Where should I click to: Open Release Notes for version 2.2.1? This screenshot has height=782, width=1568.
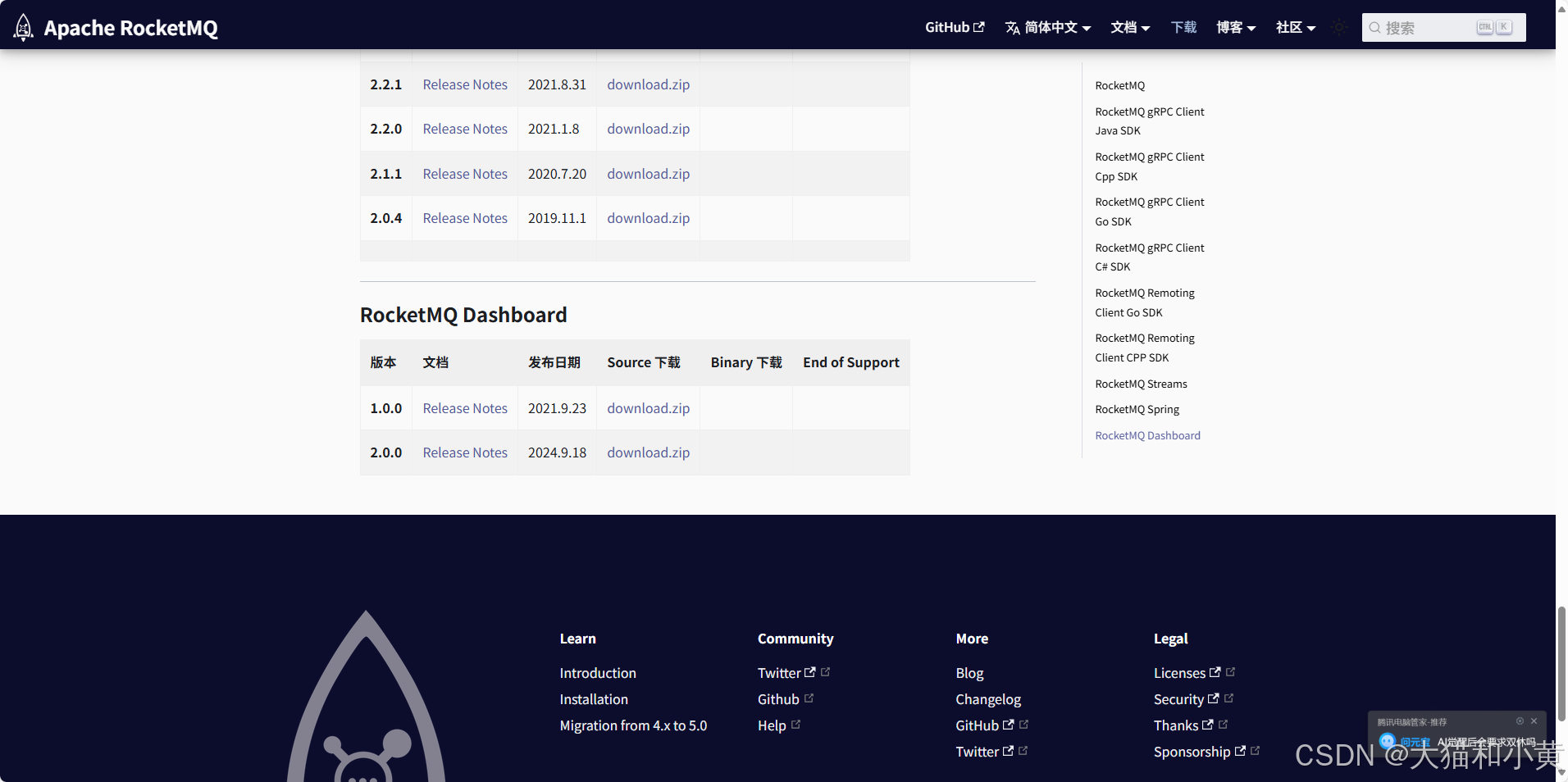tap(465, 84)
